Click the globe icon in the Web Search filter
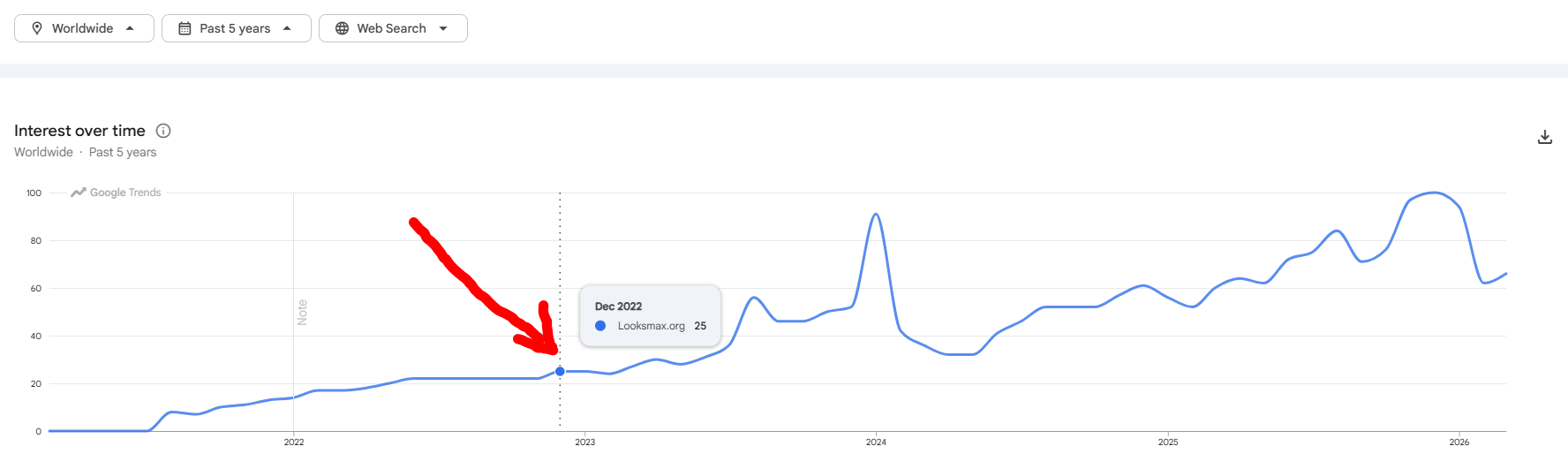The image size is (1568, 469). pos(342,28)
